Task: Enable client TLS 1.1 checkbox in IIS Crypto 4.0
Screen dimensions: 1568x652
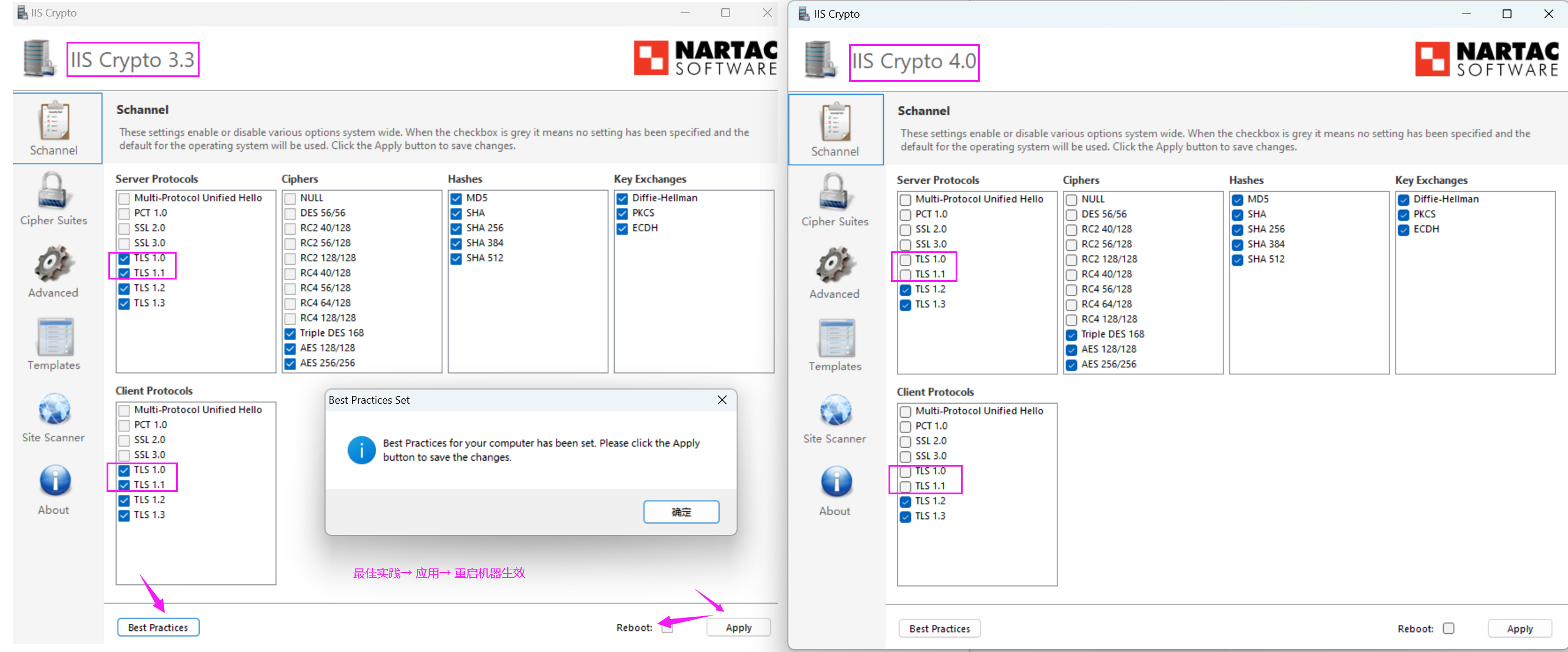Action: point(905,487)
